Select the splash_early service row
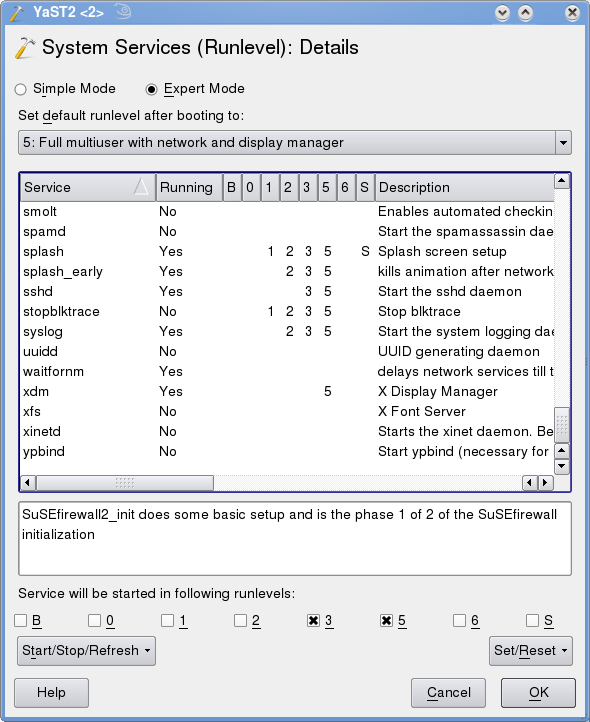The image size is (590, 722). coord(287,272)
